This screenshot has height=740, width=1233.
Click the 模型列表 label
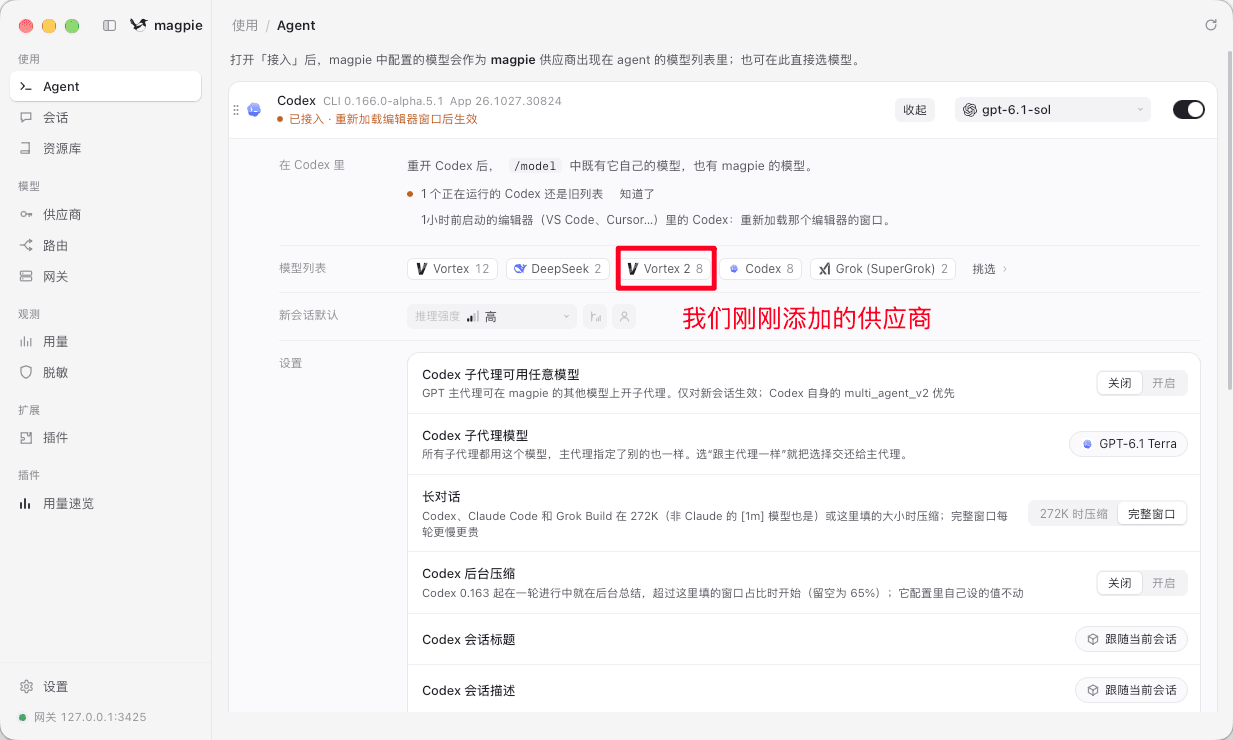pyautogui.click(x=302, y=269)
